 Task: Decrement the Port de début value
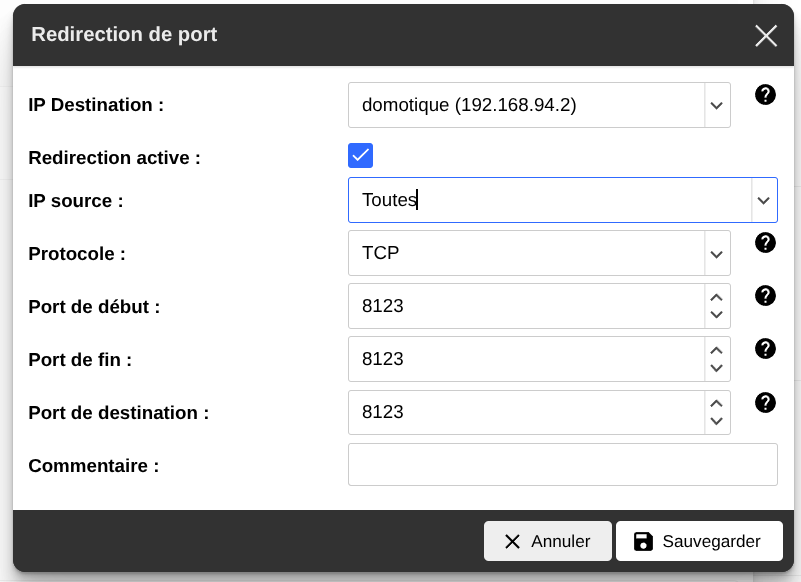(x=716, y=315)
